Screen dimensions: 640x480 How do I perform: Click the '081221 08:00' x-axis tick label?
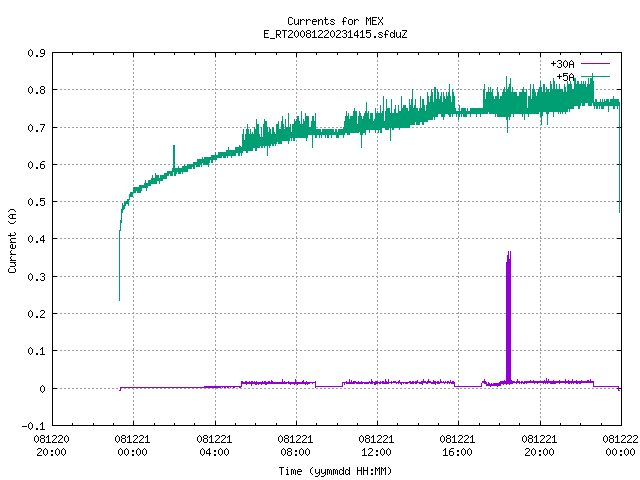[295, 446]
